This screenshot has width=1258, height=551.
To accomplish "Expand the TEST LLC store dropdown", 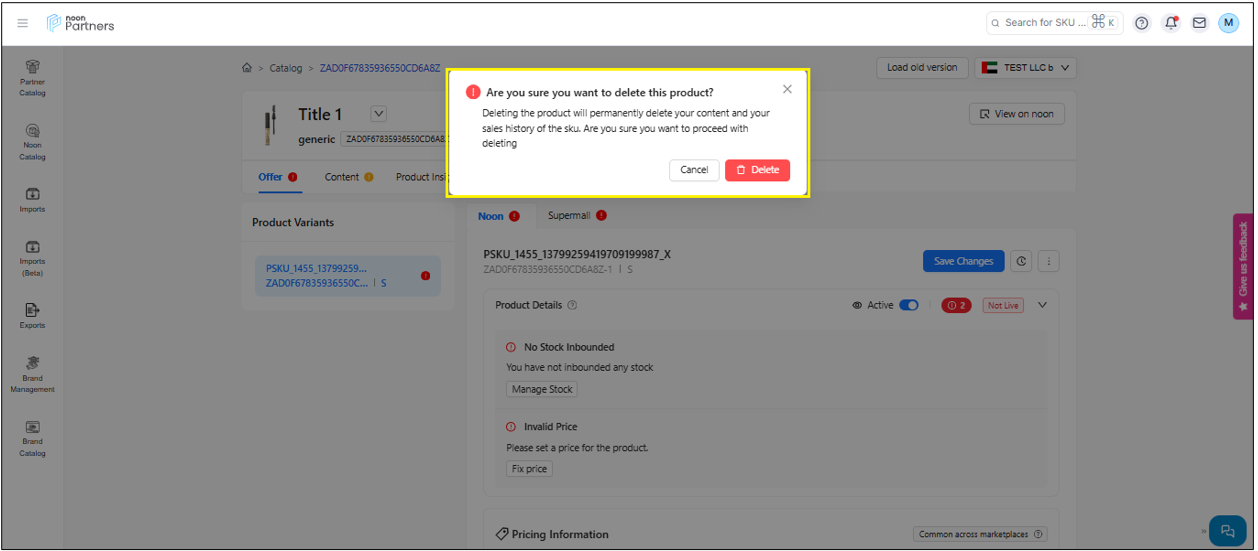I will click(1025, 68).
